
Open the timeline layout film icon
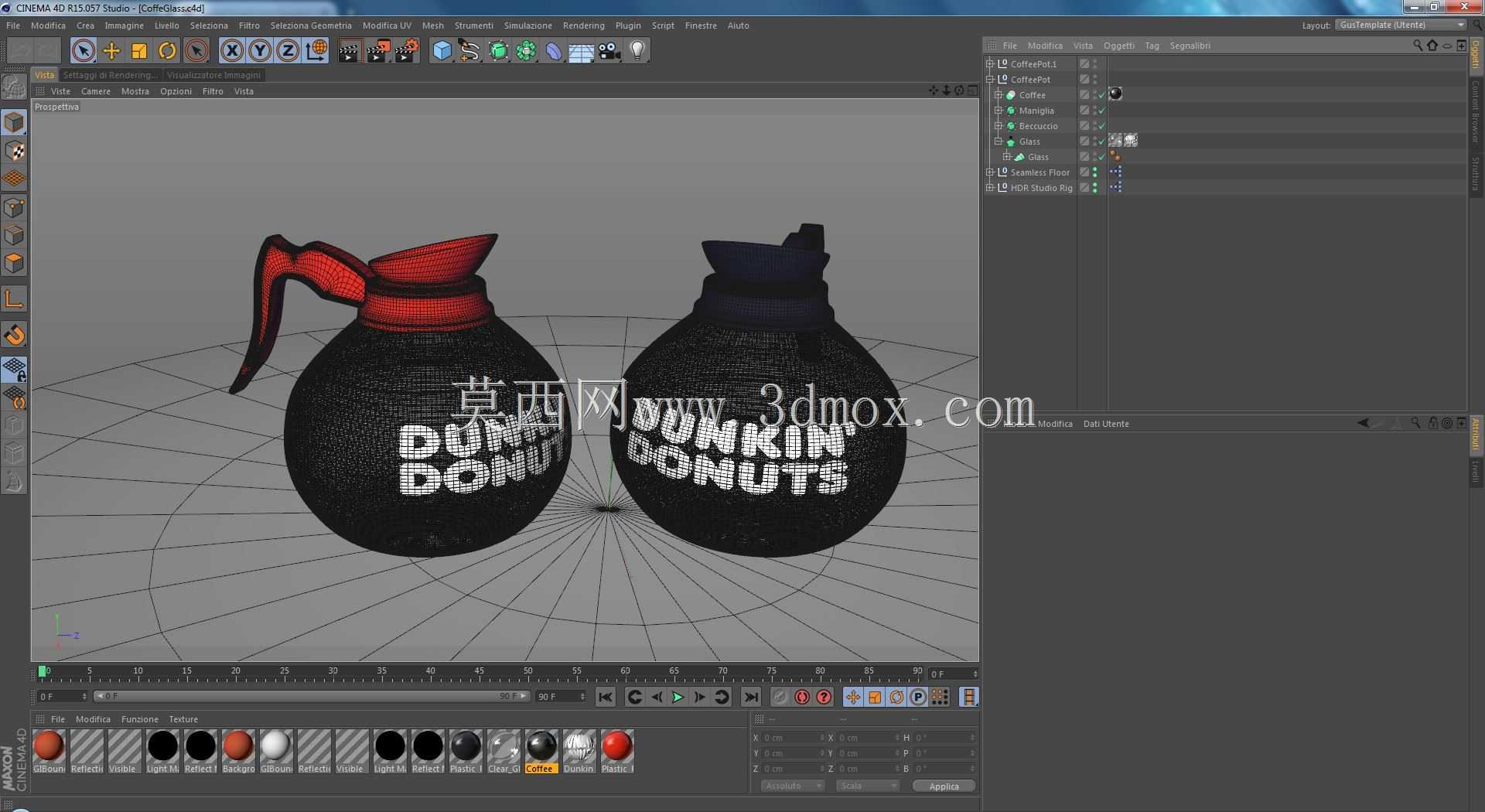pyautogui.click(x=969, y=697)
